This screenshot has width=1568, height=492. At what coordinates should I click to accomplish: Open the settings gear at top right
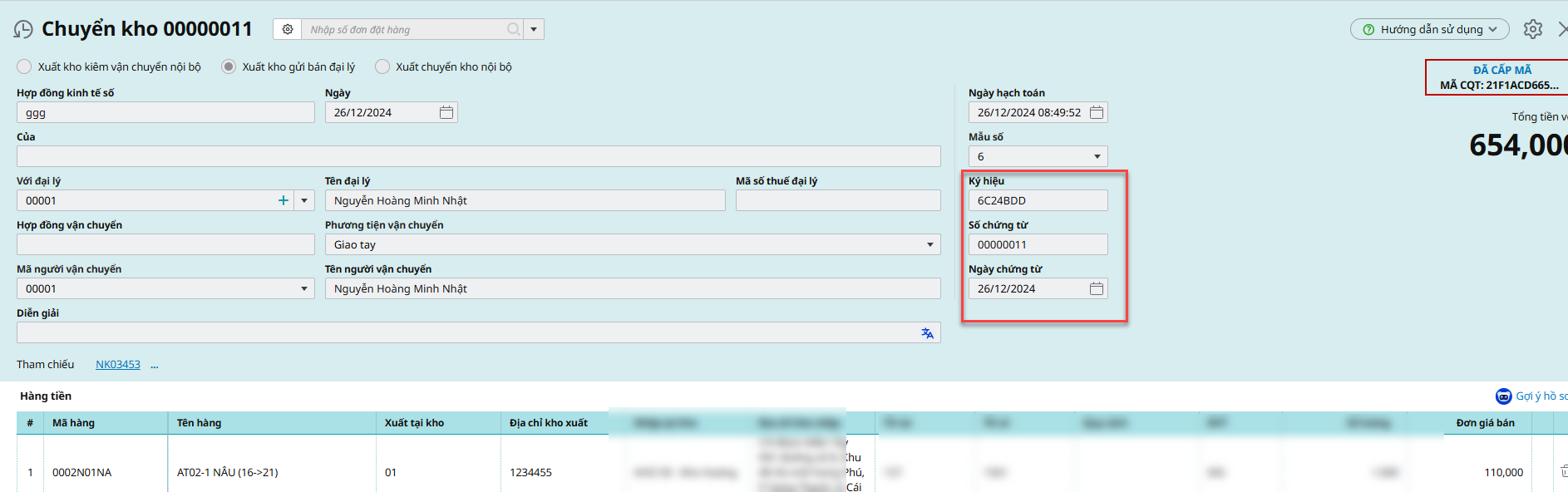point(1532,30)
